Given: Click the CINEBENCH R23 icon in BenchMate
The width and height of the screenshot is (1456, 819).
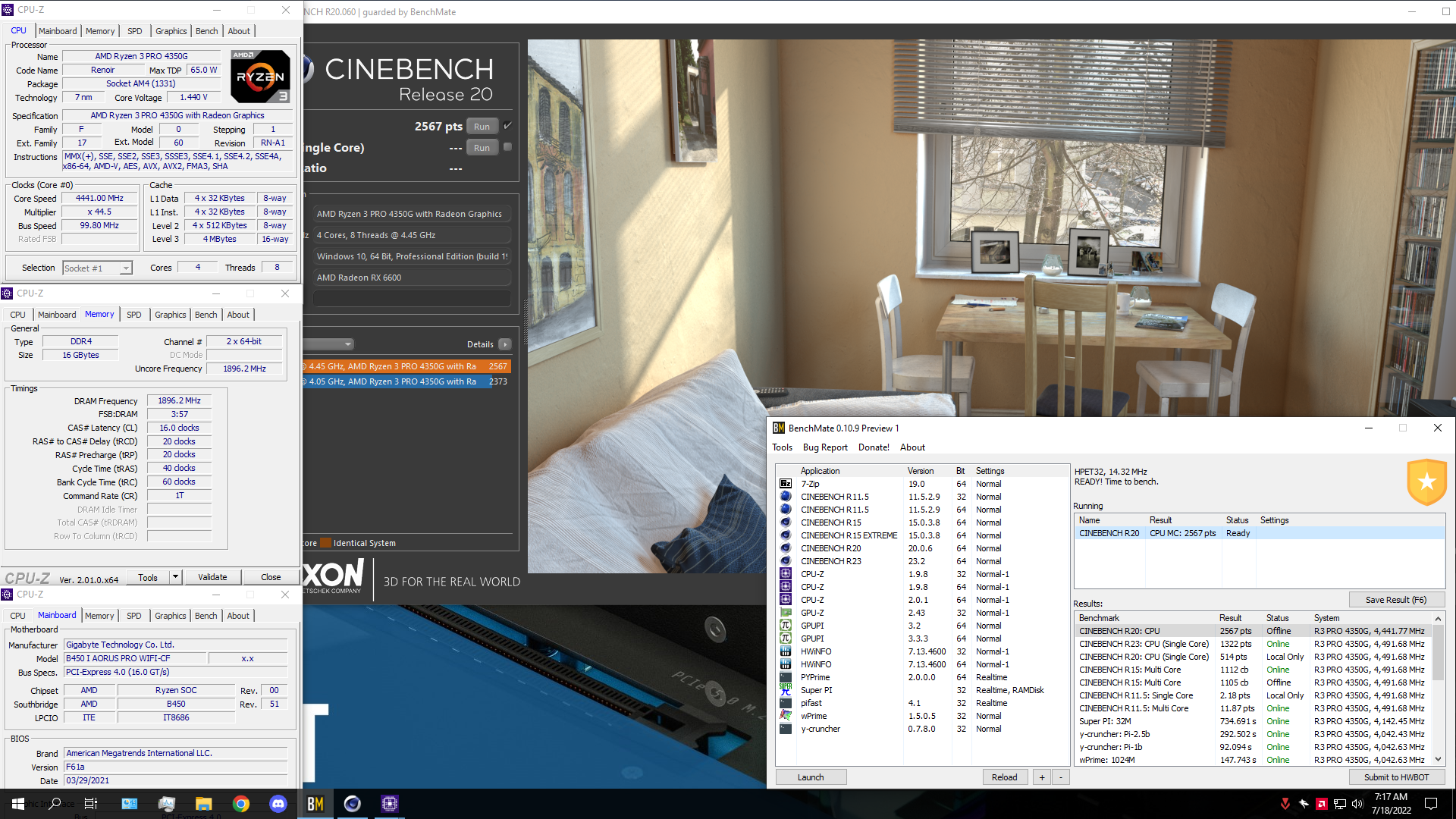Looking at the screenshot, I should [786, 561].
